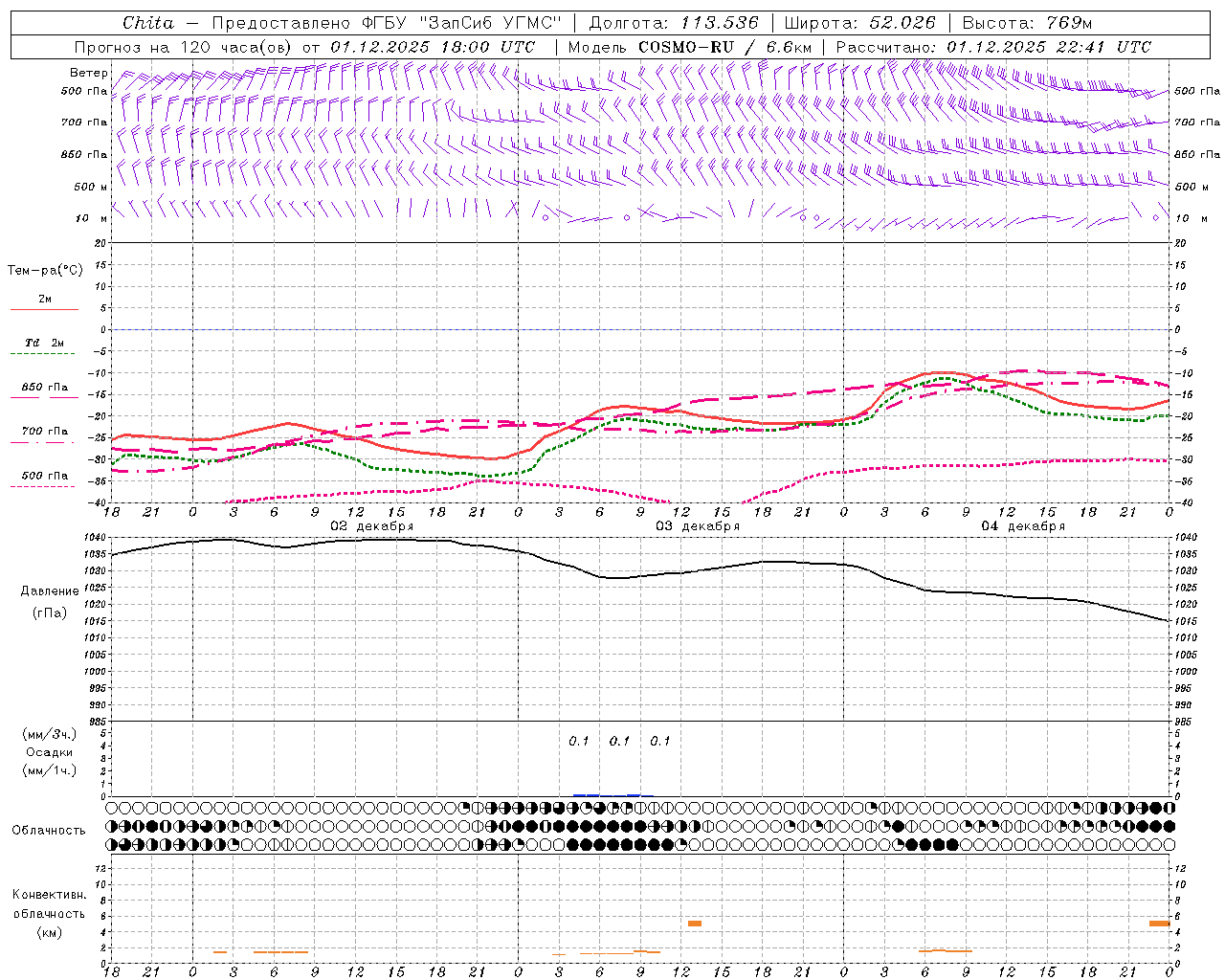
Task: Click the "03 декабря" date label
Action: pos(698,526)
